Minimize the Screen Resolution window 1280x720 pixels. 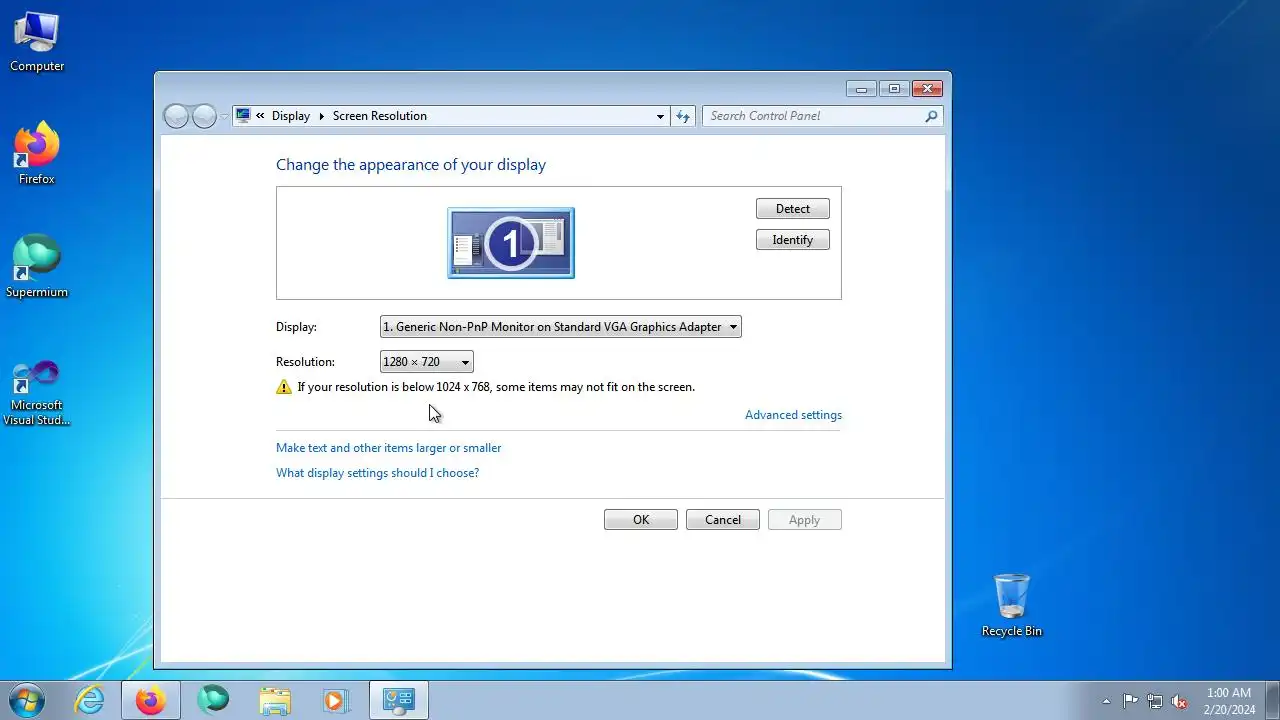(861, 89)
